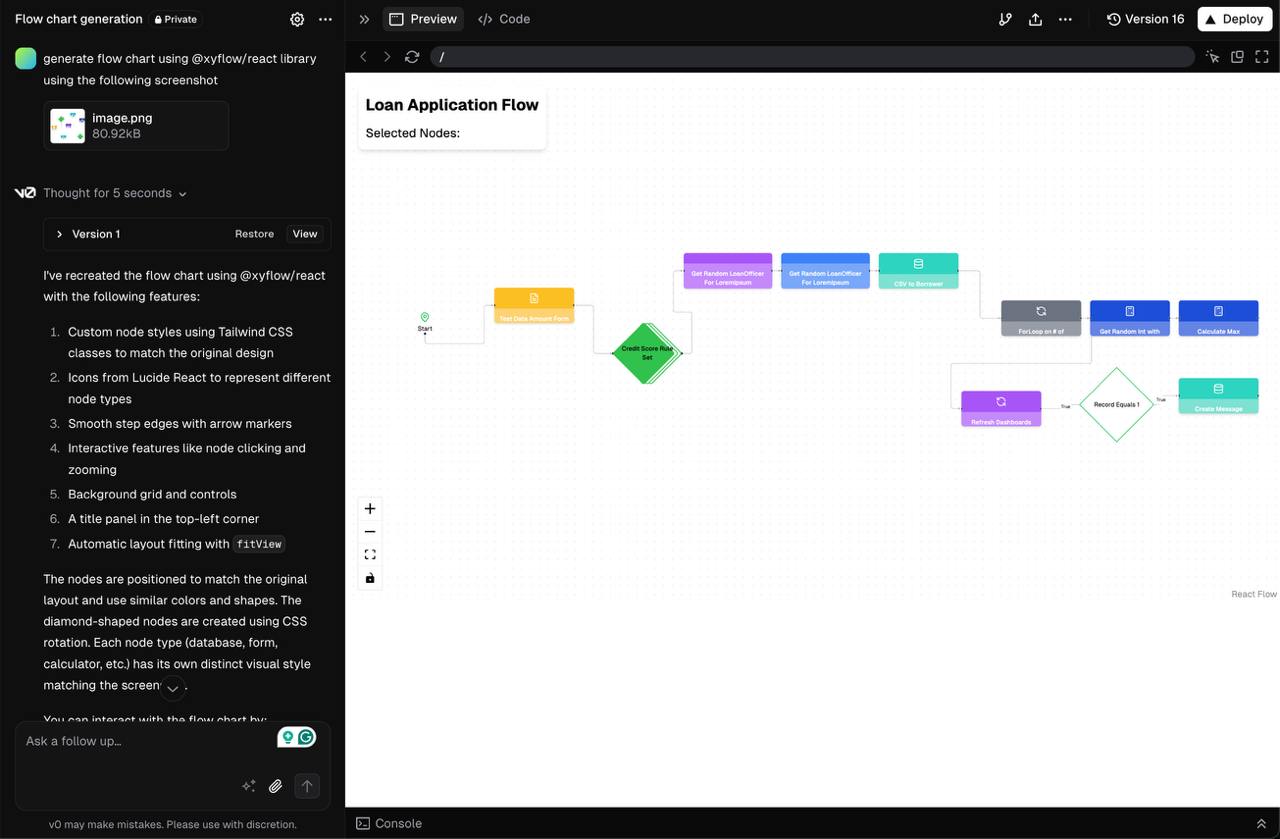Click the refresh preview icon
The width and height of the screenshot is (1280, 839).
point(412,57)
